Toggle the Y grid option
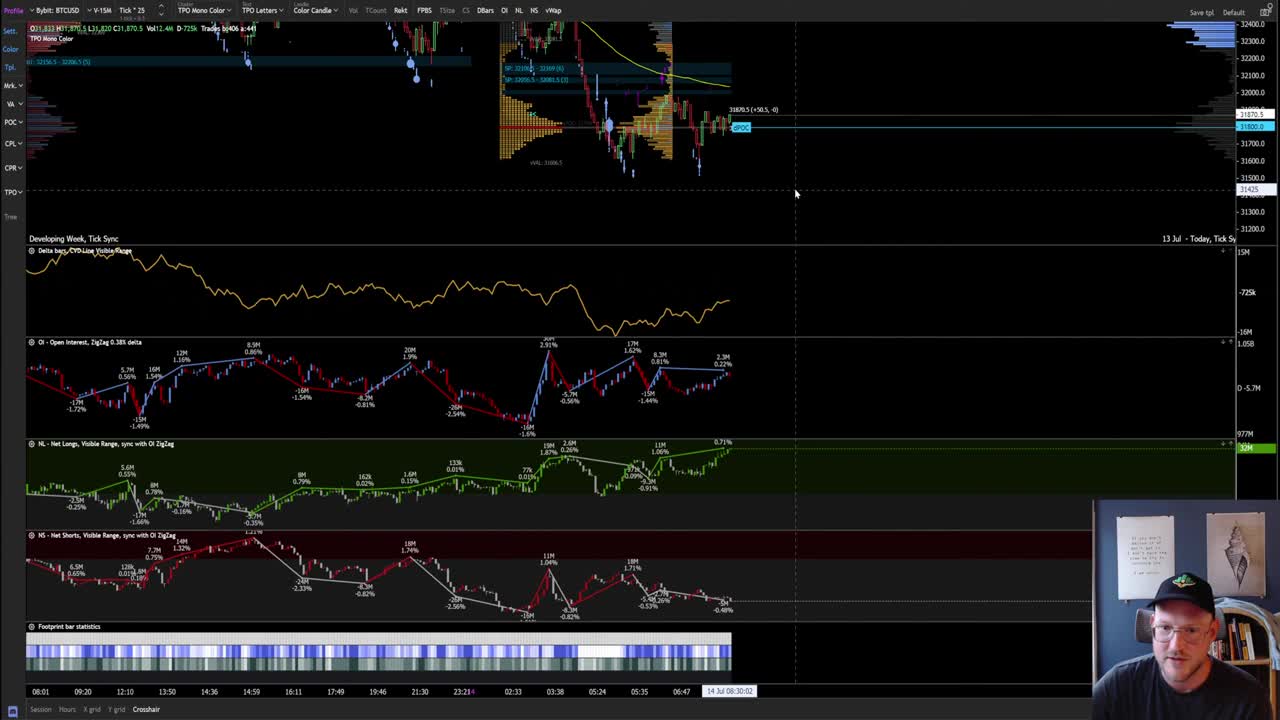This screenshot has width=1280, height=720. tap(117, 709)
